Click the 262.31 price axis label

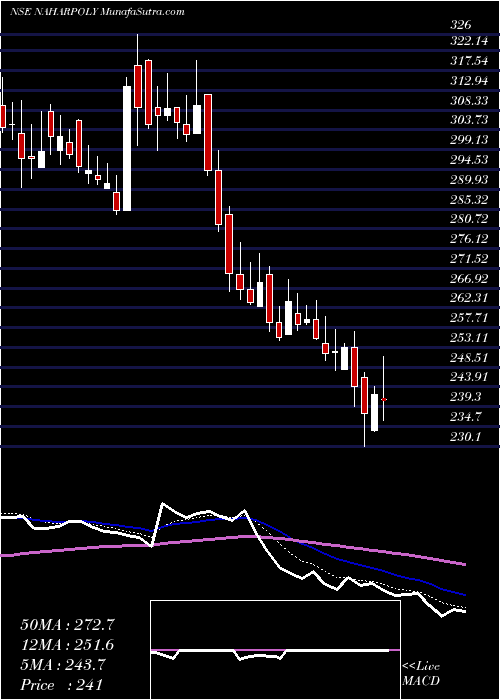coord(469,298)
